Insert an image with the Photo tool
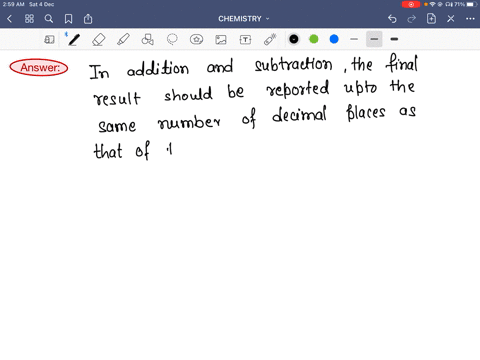 click(x=221, y=40)
